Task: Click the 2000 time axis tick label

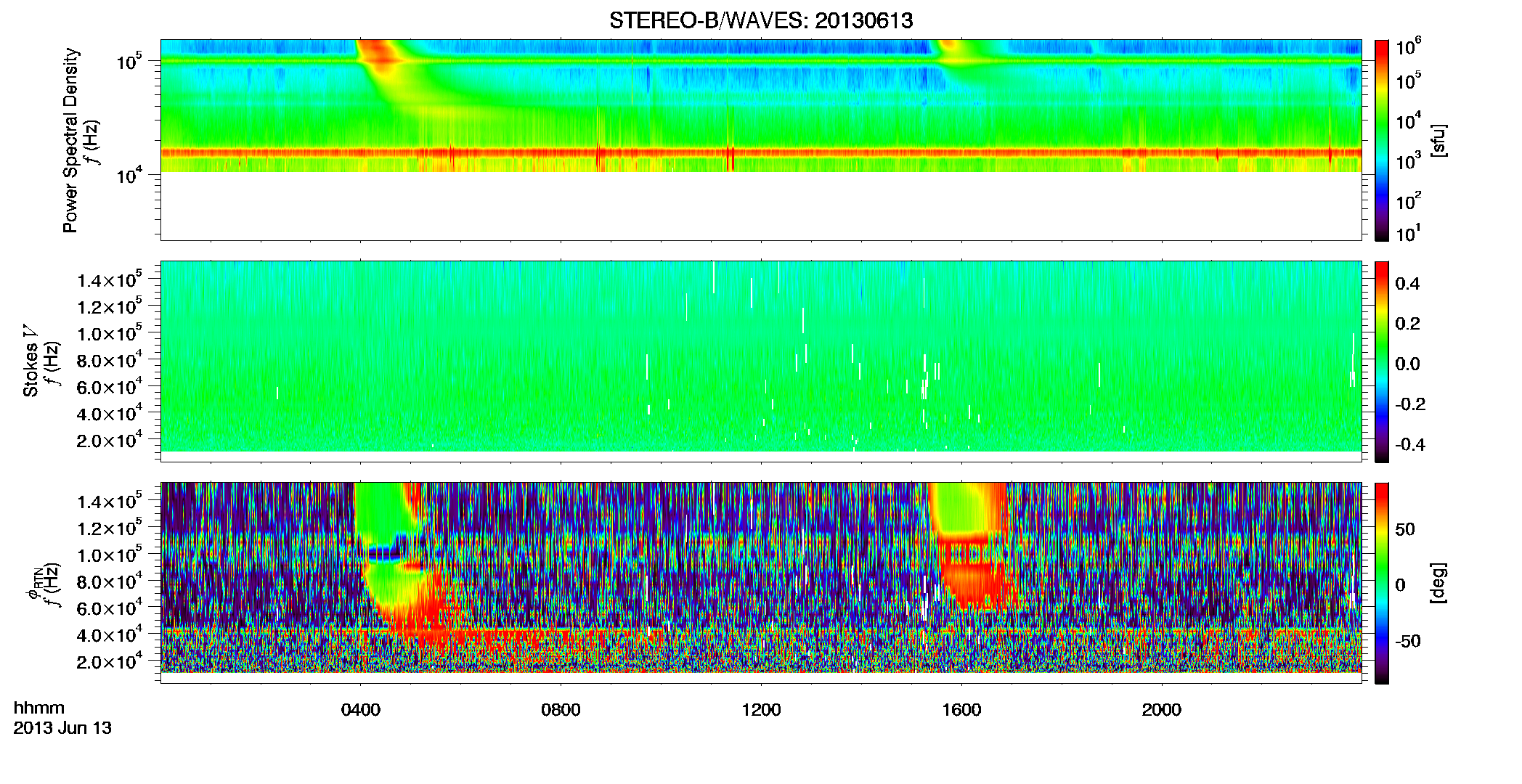Action: click(1161, 710)
